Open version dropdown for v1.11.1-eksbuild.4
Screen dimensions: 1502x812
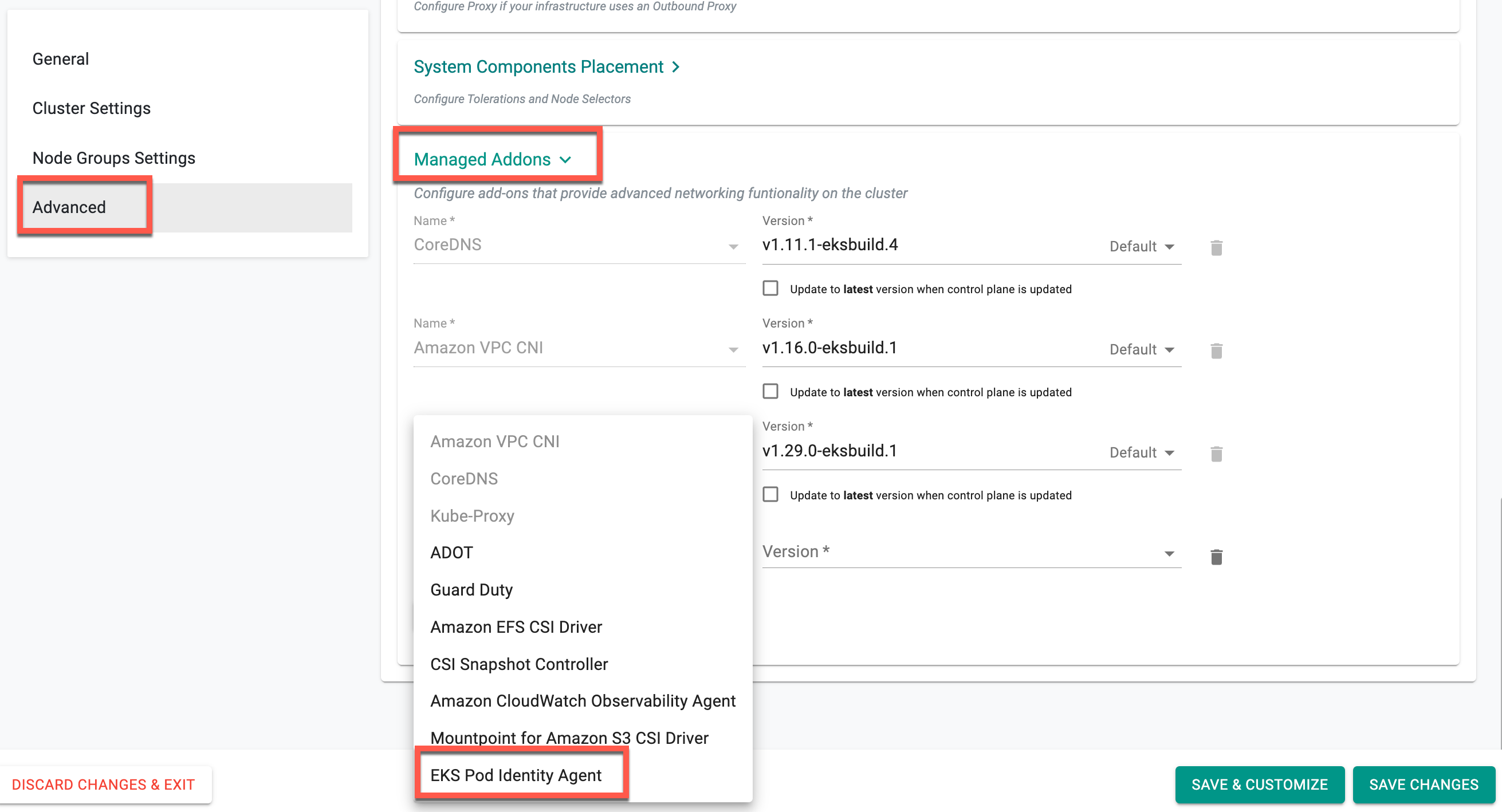1142,247
